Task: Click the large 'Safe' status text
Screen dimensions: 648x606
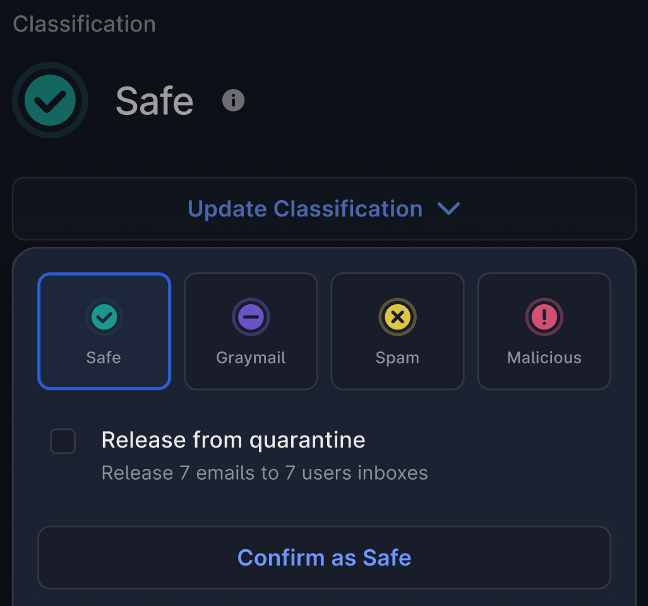Action: point(155,101)
